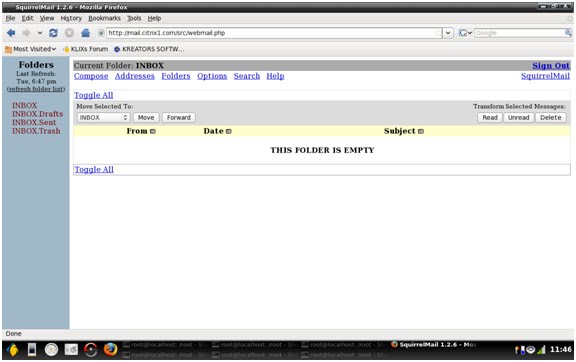
Task: Click the second taskbar launcher icon
Action: [32, 350]
